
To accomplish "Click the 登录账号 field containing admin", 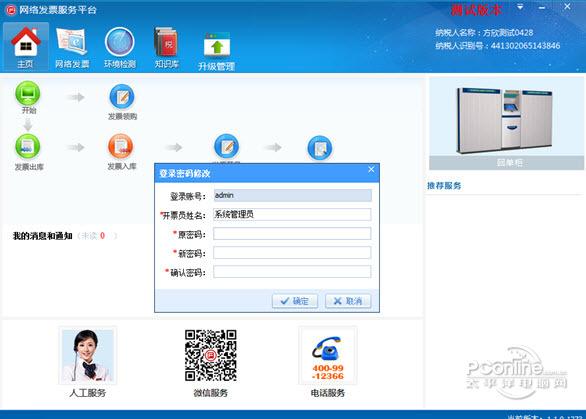I will 293,195.
